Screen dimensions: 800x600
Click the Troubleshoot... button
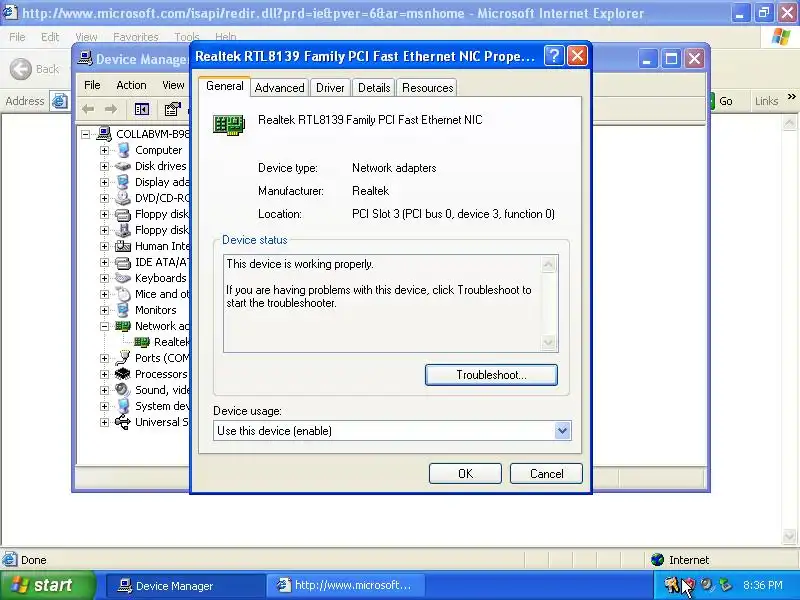pos(491,375)
